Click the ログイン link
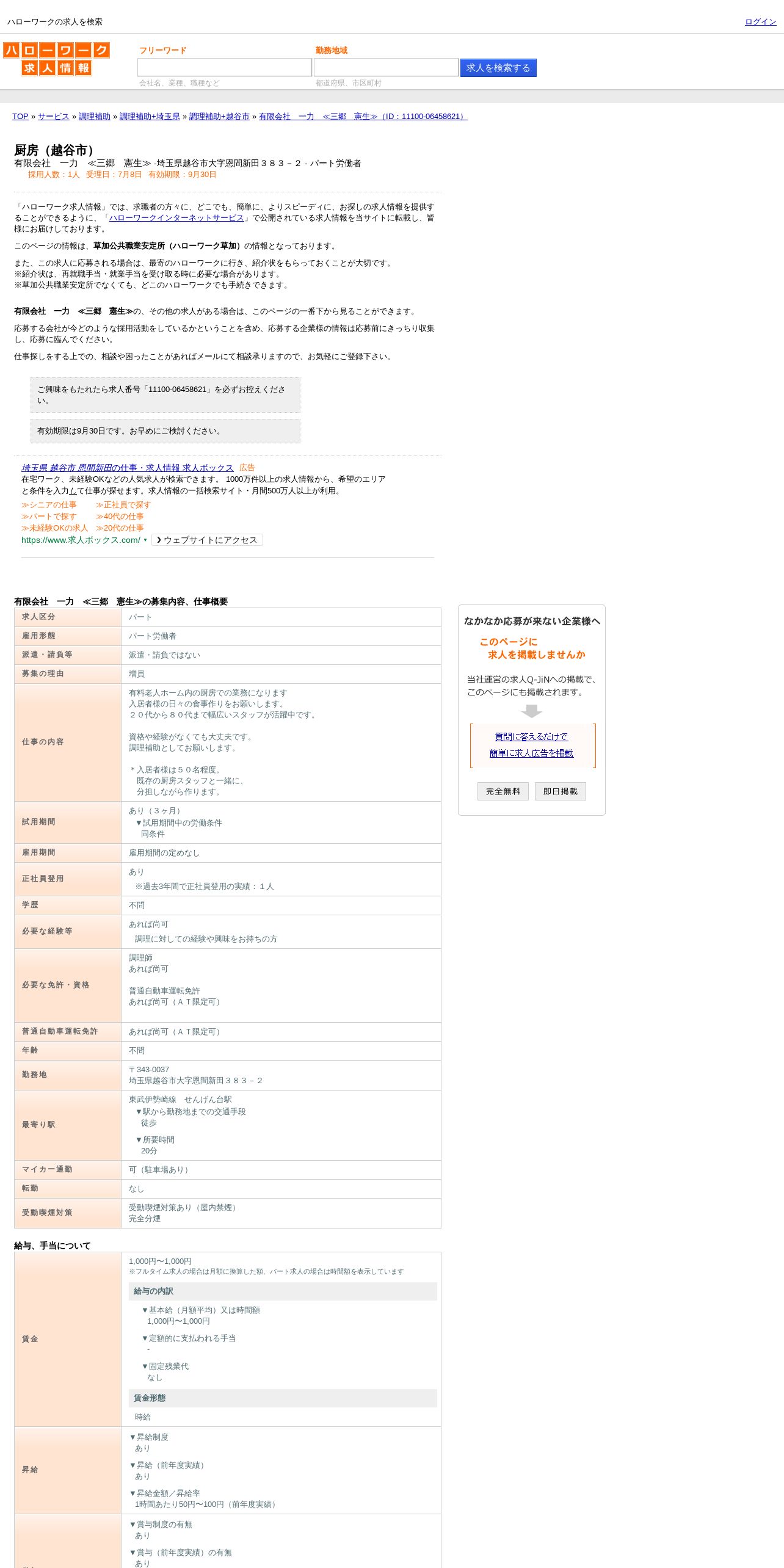This screenshot has width=784, height=1568. tap(760, 21)
